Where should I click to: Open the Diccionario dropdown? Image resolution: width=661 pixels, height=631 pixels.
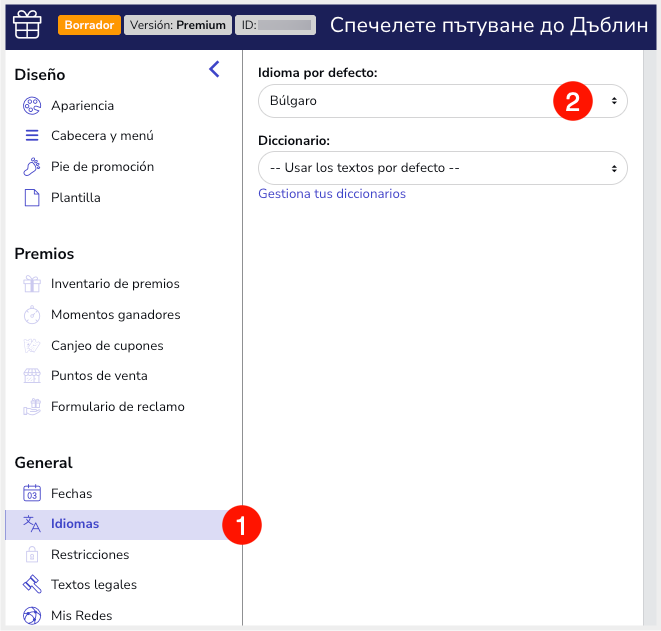coord(442,168)
